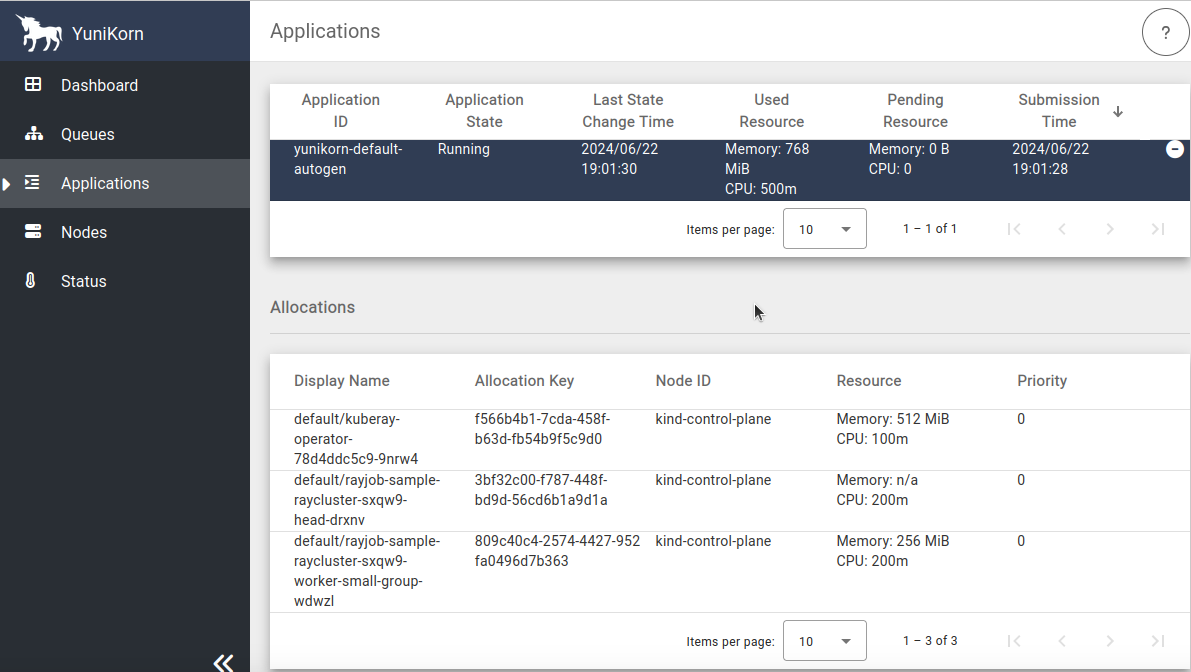This screenshot has width=1191, height=672.
Task: Click the Nodes server icon
Action: coord(33,232)
